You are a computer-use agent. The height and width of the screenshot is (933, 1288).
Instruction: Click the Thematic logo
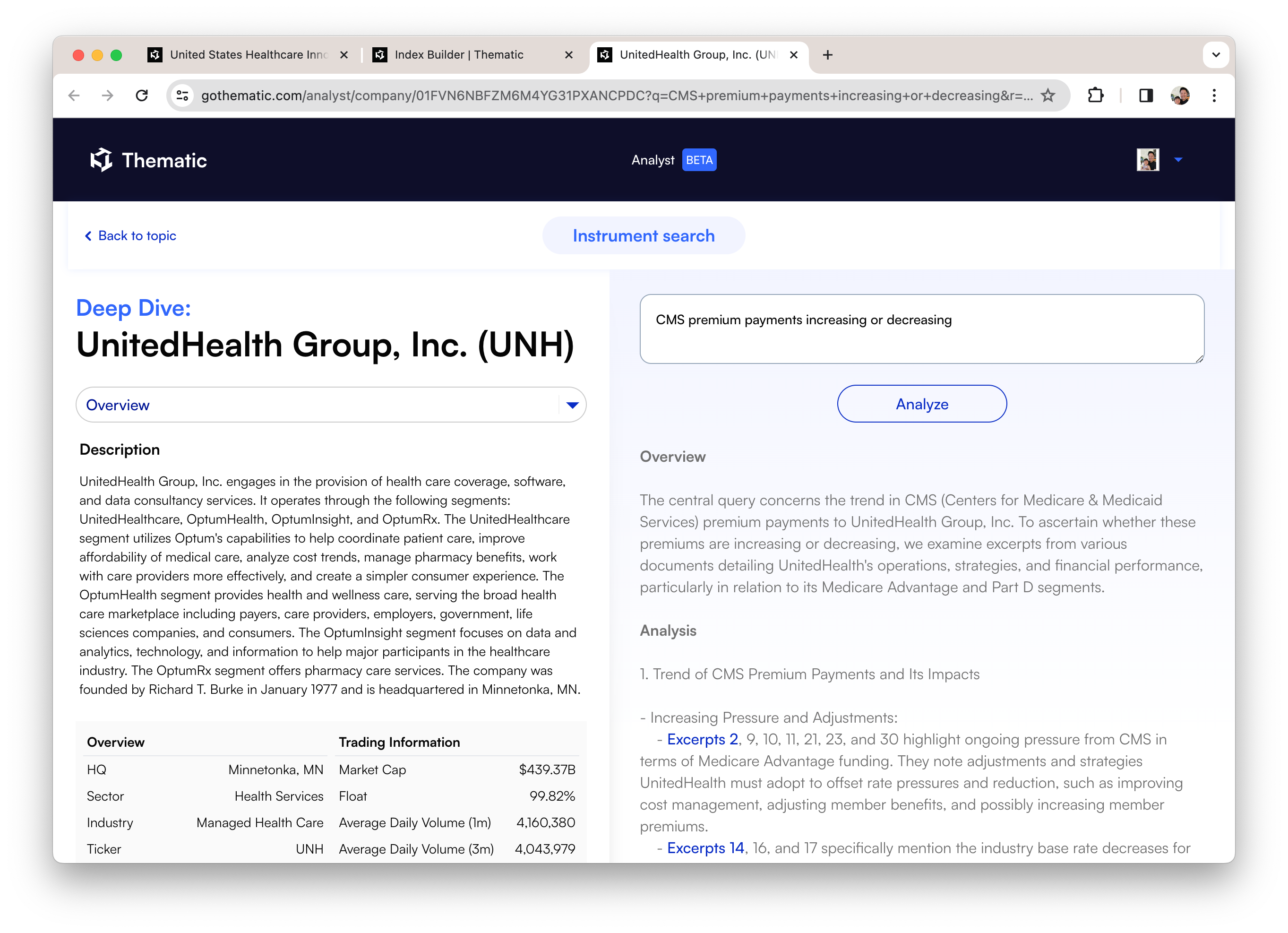click(x=148, y=160)
